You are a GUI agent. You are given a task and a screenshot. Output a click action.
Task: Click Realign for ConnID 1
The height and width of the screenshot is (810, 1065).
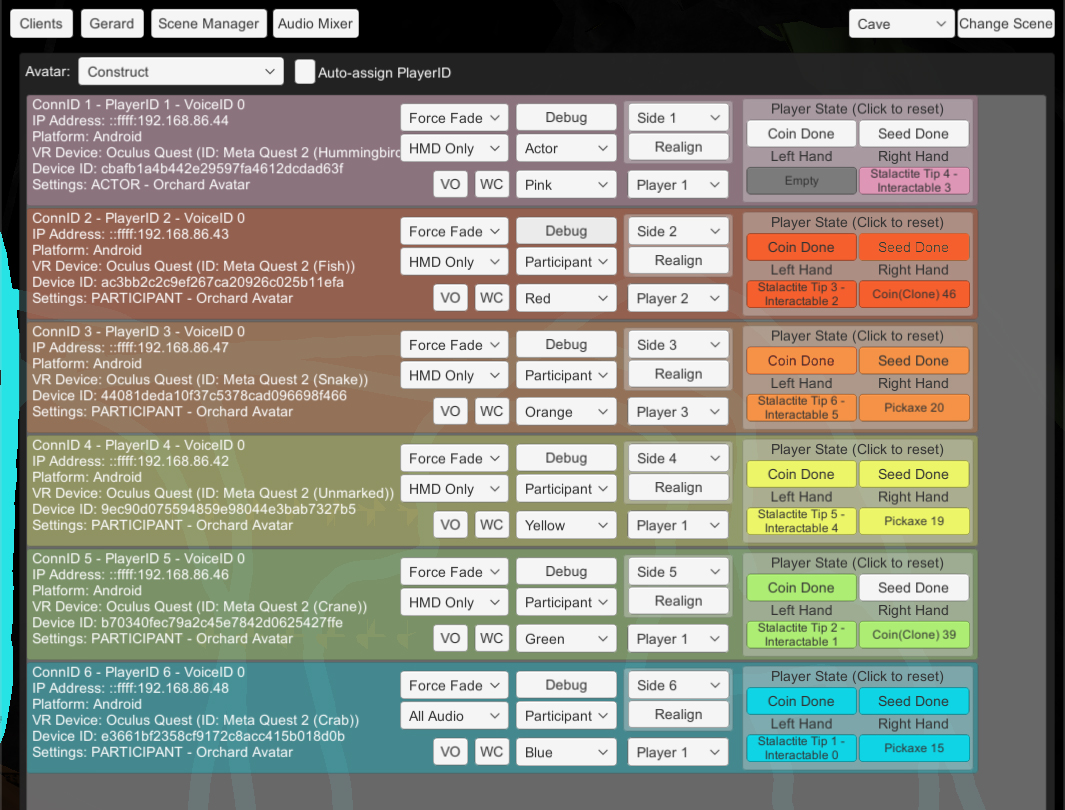[678, 147]
